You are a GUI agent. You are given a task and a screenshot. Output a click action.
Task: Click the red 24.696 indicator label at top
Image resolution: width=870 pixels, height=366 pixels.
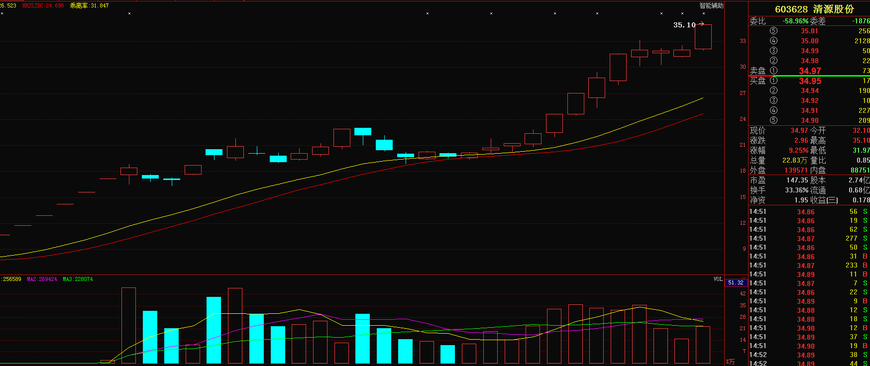(x=42, y=6)
